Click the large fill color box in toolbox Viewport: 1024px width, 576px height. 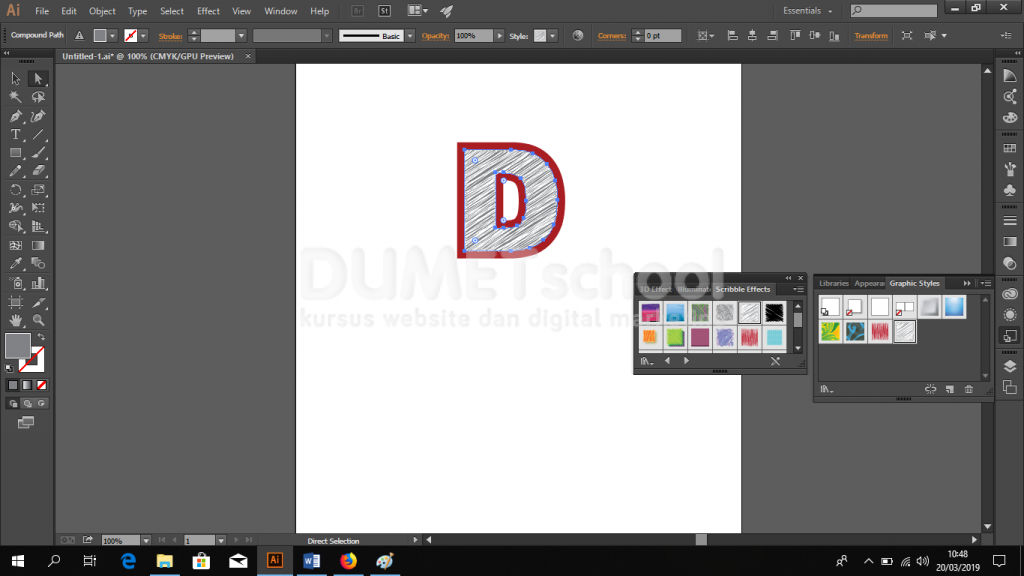18,345
